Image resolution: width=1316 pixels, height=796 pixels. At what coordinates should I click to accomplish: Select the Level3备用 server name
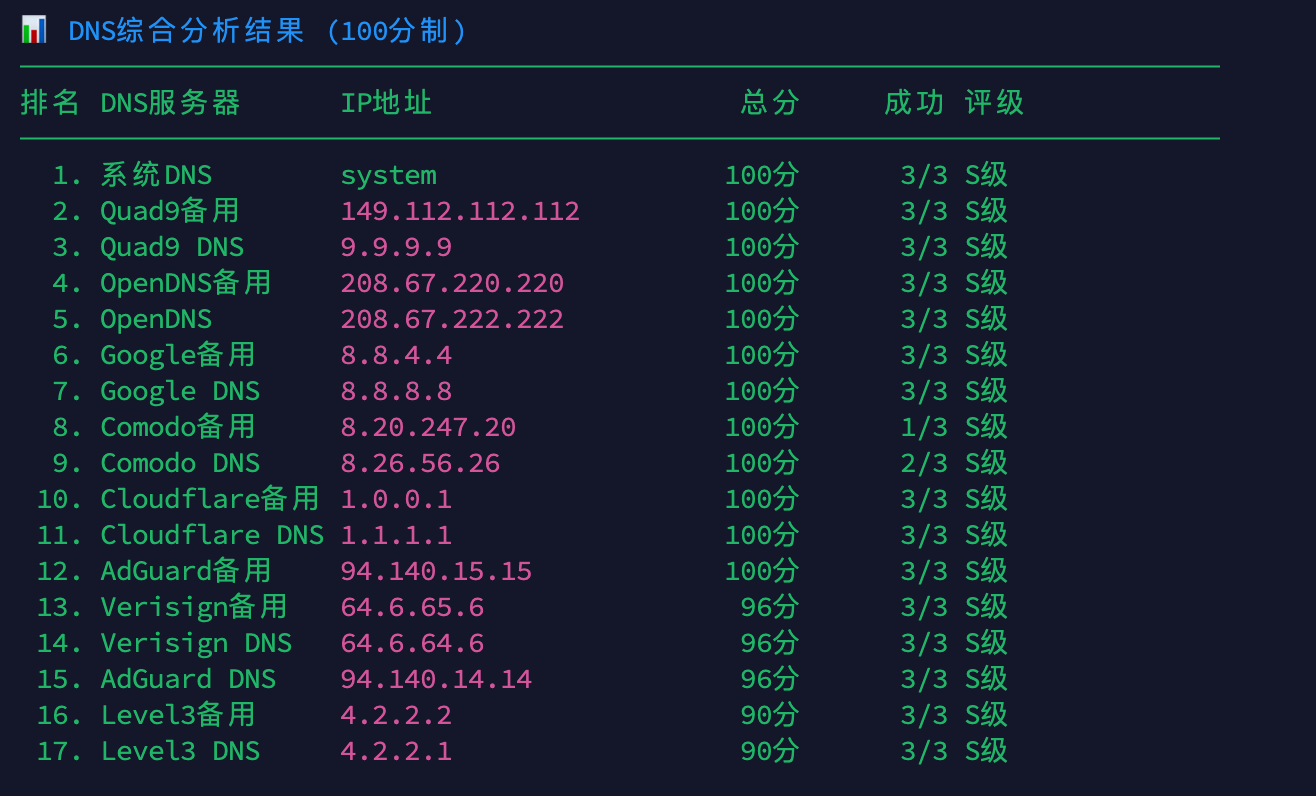pyautogui.click(x=178, y=715)
